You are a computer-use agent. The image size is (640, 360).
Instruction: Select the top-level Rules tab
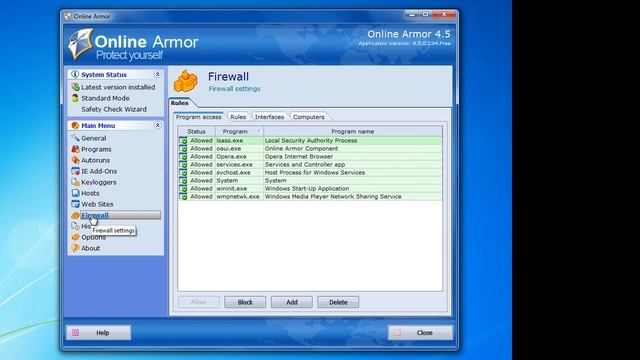coord(180,103)
